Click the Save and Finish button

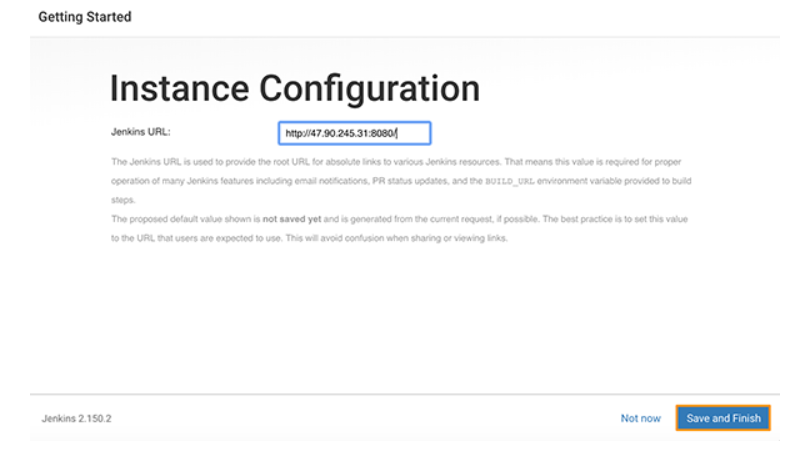[723, 418]
